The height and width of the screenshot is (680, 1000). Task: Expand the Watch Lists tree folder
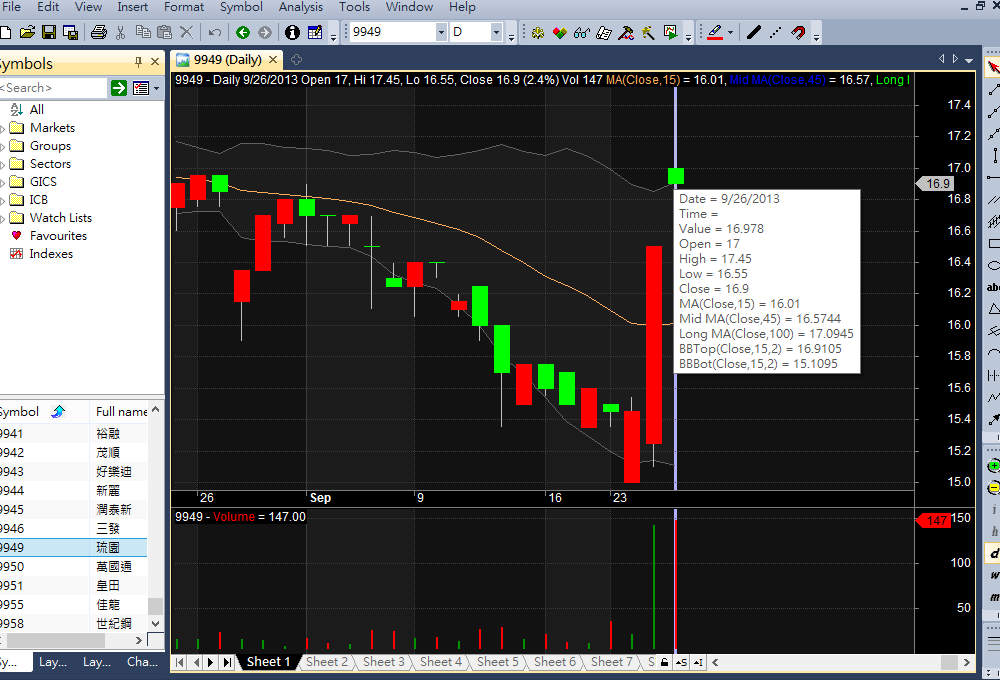coord(3,219)
